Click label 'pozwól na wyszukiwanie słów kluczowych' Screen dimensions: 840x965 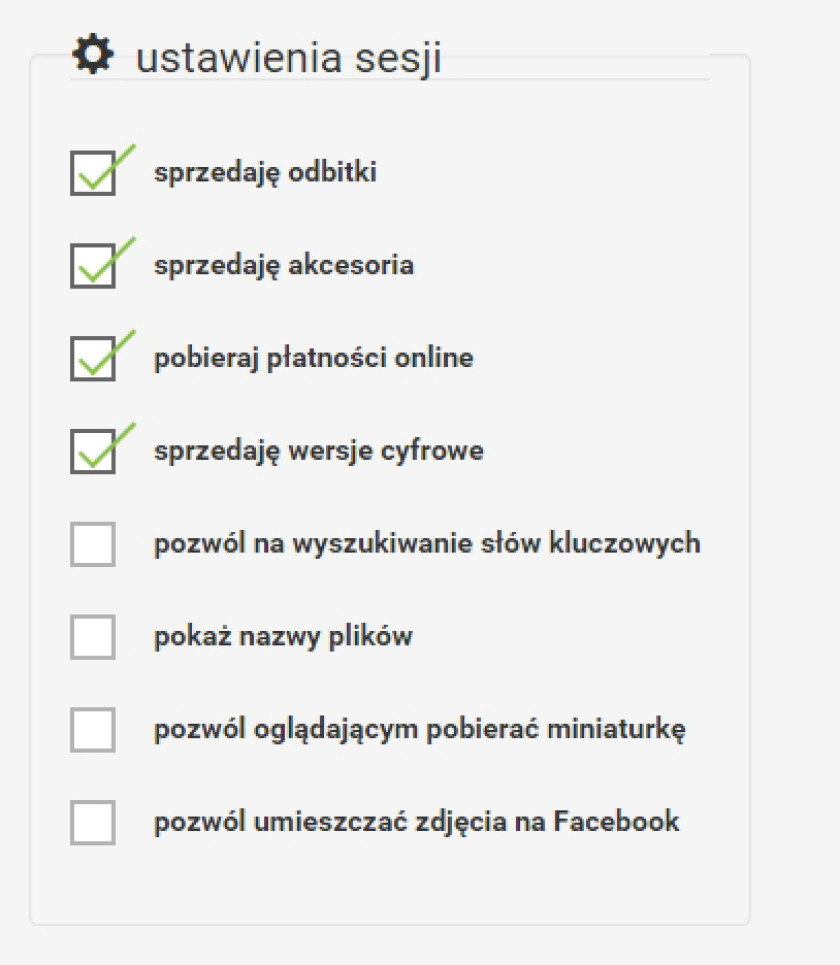pyautogui.click(x=427, y=544)
